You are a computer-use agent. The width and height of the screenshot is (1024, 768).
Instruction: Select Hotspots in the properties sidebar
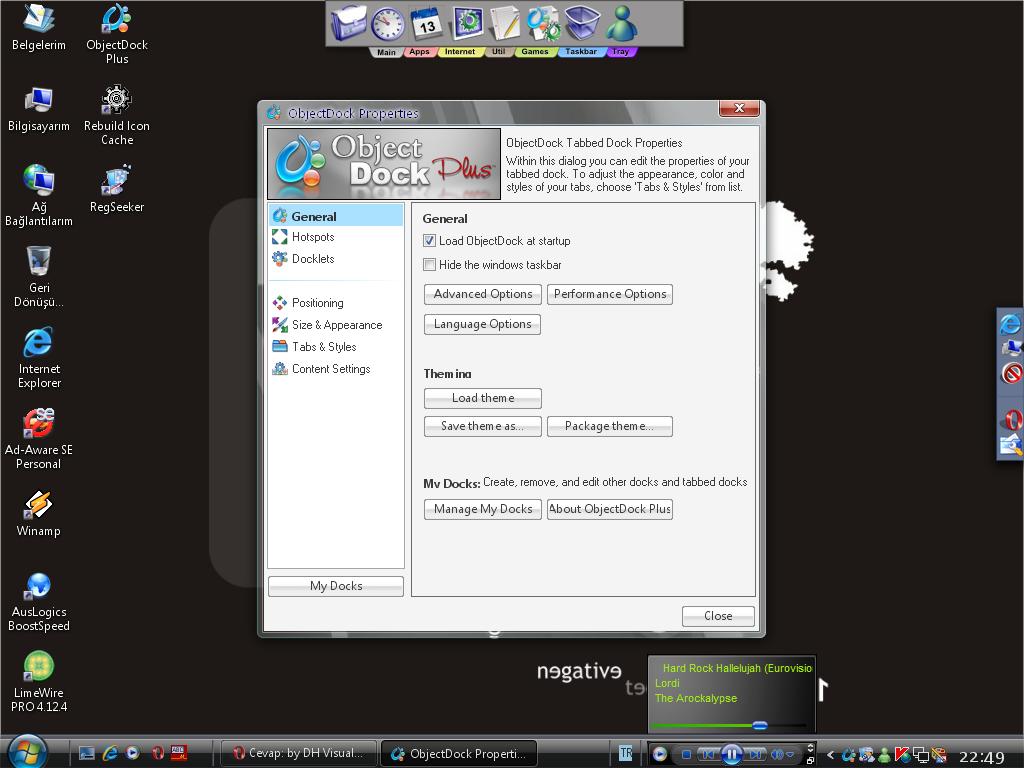[x=313, y=237]
